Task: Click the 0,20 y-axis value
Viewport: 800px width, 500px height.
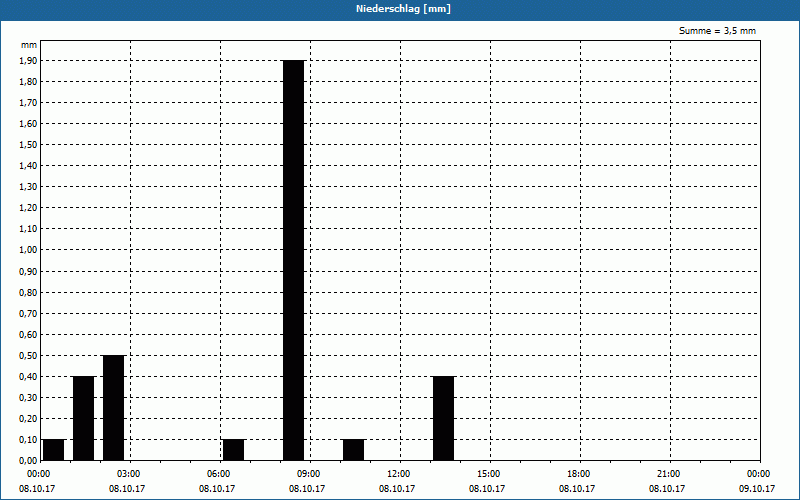Action: 28,419
